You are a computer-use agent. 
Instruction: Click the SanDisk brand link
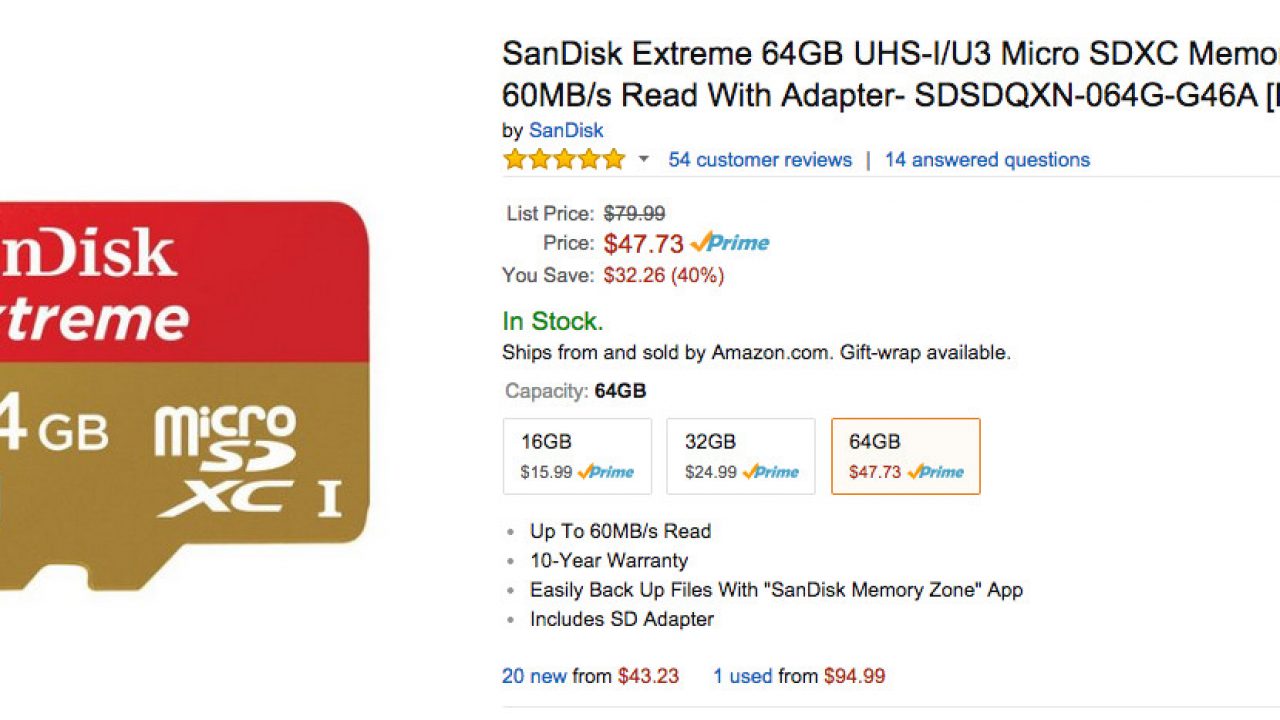coord(566,130)
